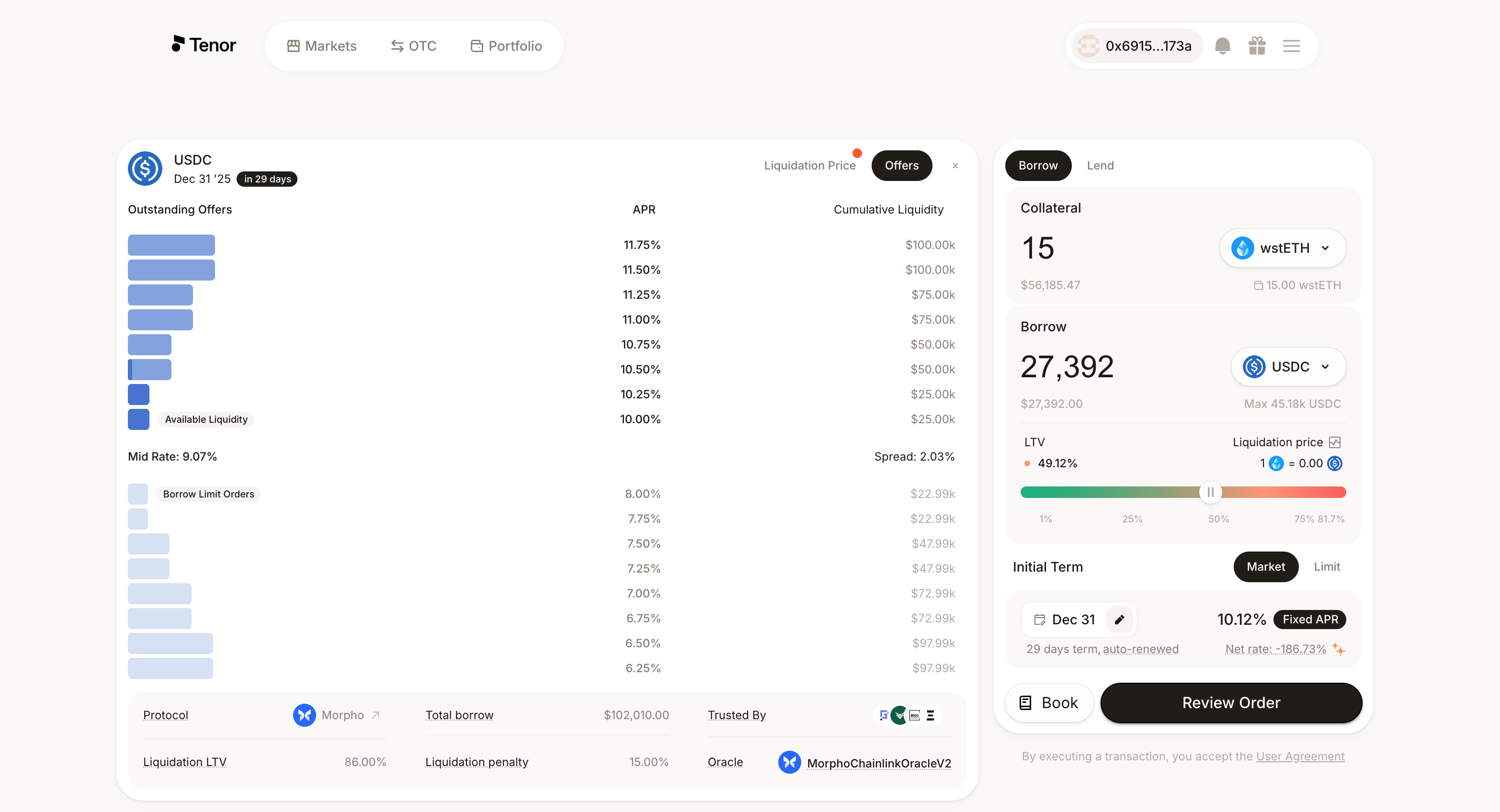Switch to the Markets tab

tap(322, 45)
